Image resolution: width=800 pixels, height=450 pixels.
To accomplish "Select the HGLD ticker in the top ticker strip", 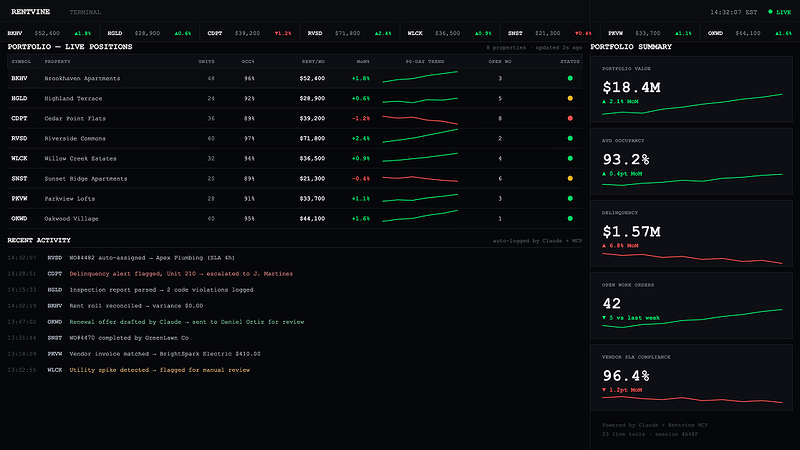I will pyautogui.click(x=149, y=33).
